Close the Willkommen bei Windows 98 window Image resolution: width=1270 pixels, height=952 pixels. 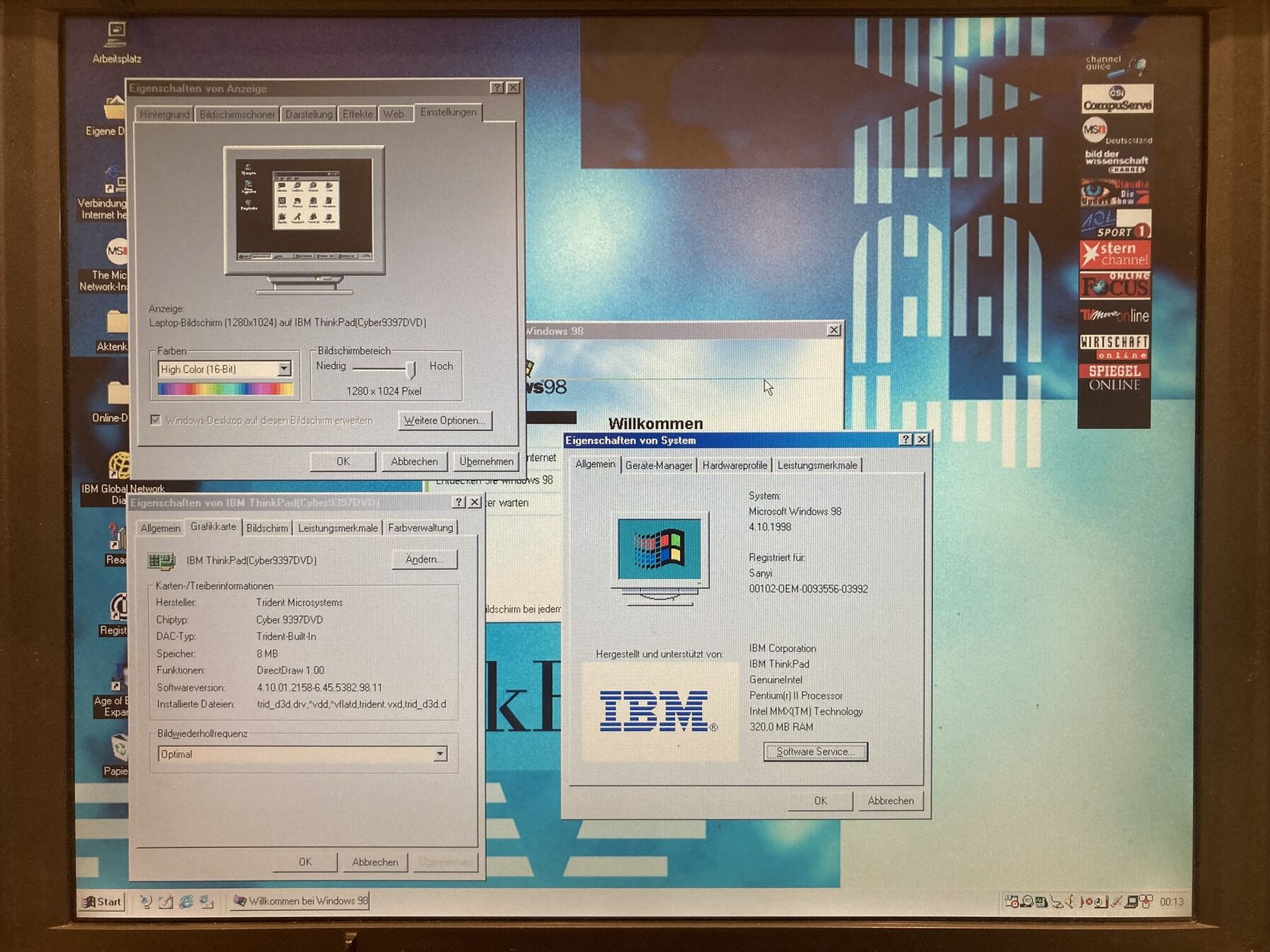833,330
